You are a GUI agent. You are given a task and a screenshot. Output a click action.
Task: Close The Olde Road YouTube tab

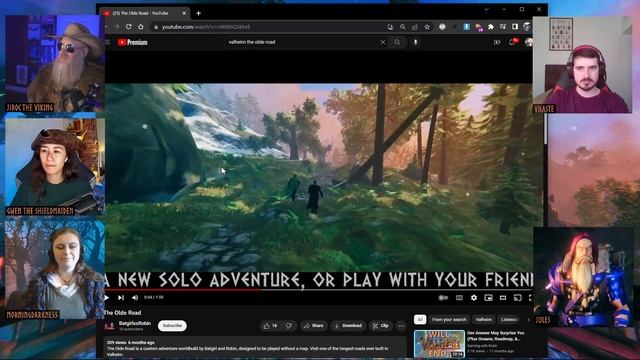tap(184, 13)
